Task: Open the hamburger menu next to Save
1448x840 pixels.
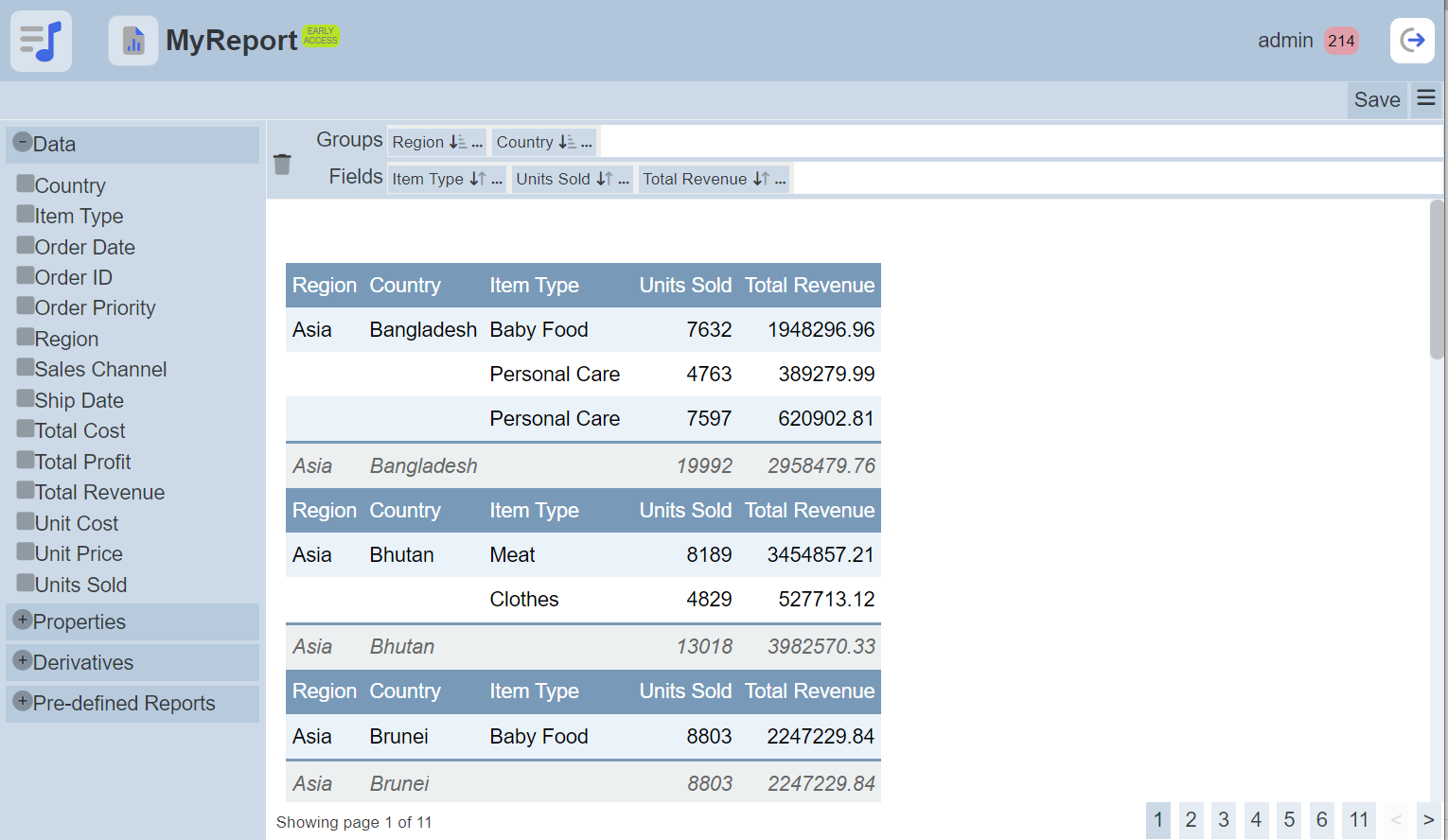Action: coord(1426,98)
